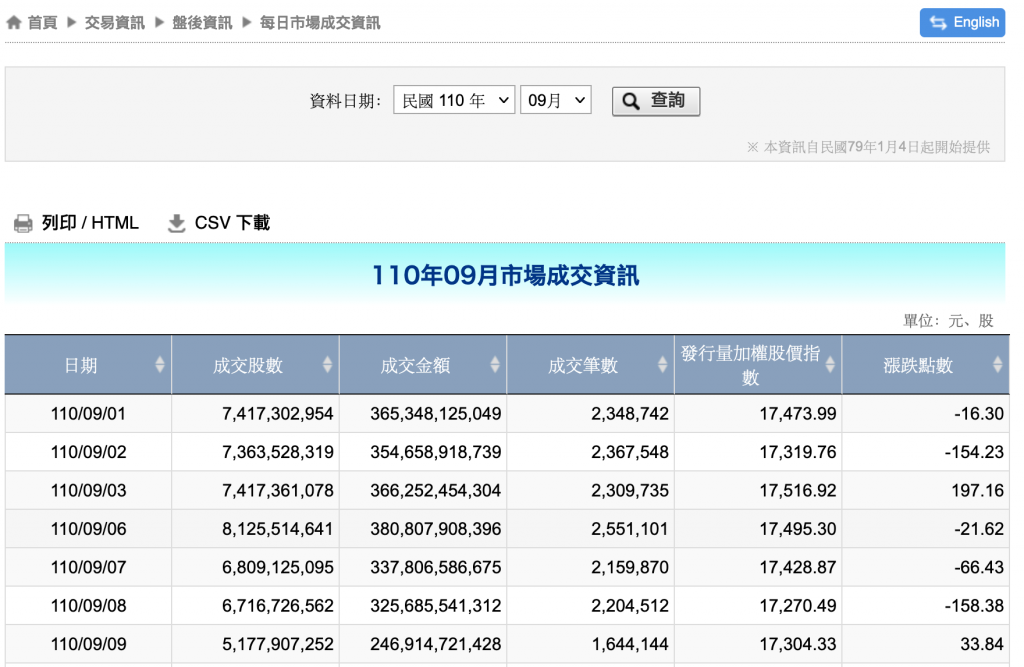
Task: Click the CSV download arrow icon
Action: click(x=176, y=223)
